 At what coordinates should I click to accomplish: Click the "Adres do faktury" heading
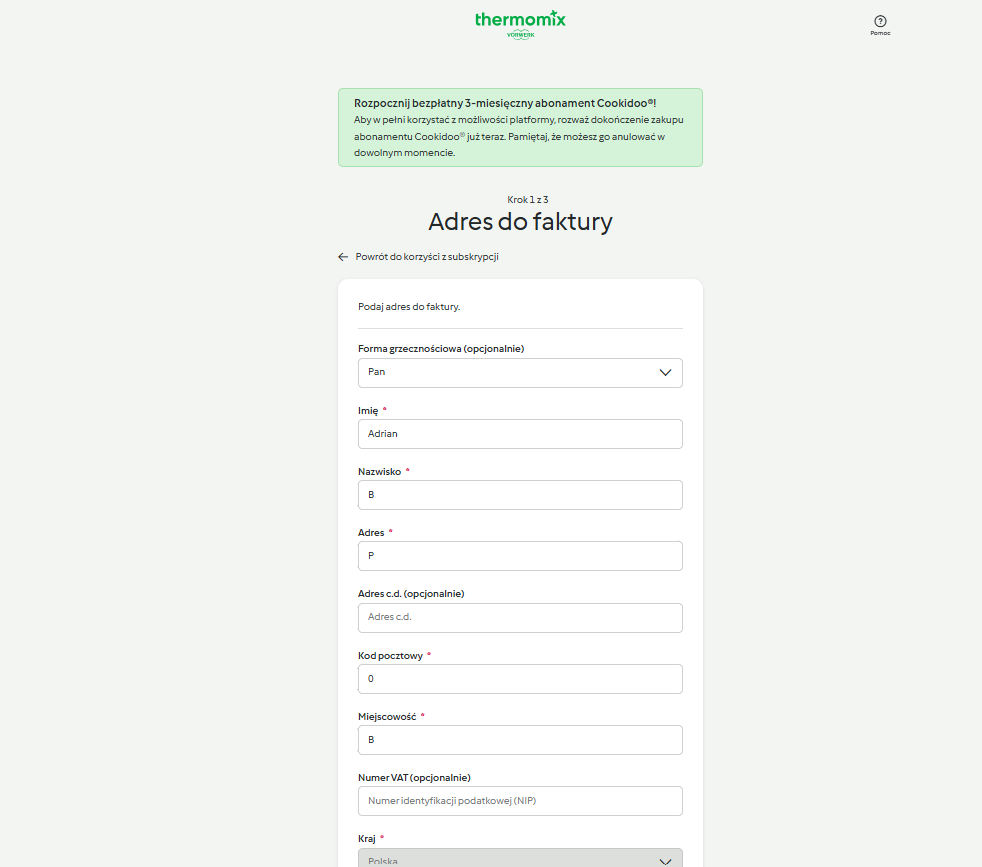click(520, 222)
